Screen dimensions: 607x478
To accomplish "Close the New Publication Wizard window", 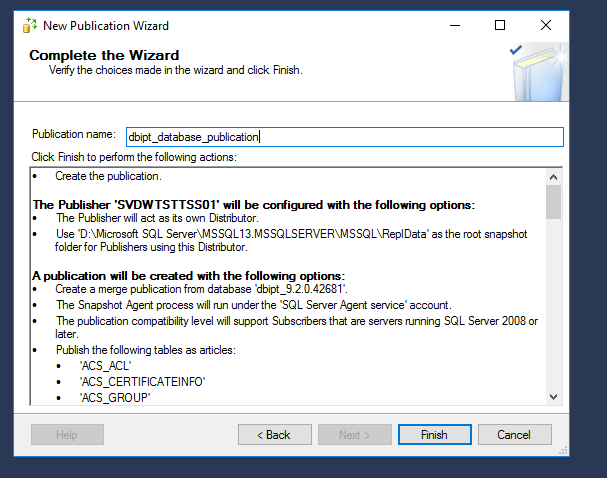I will coord(546,26).
